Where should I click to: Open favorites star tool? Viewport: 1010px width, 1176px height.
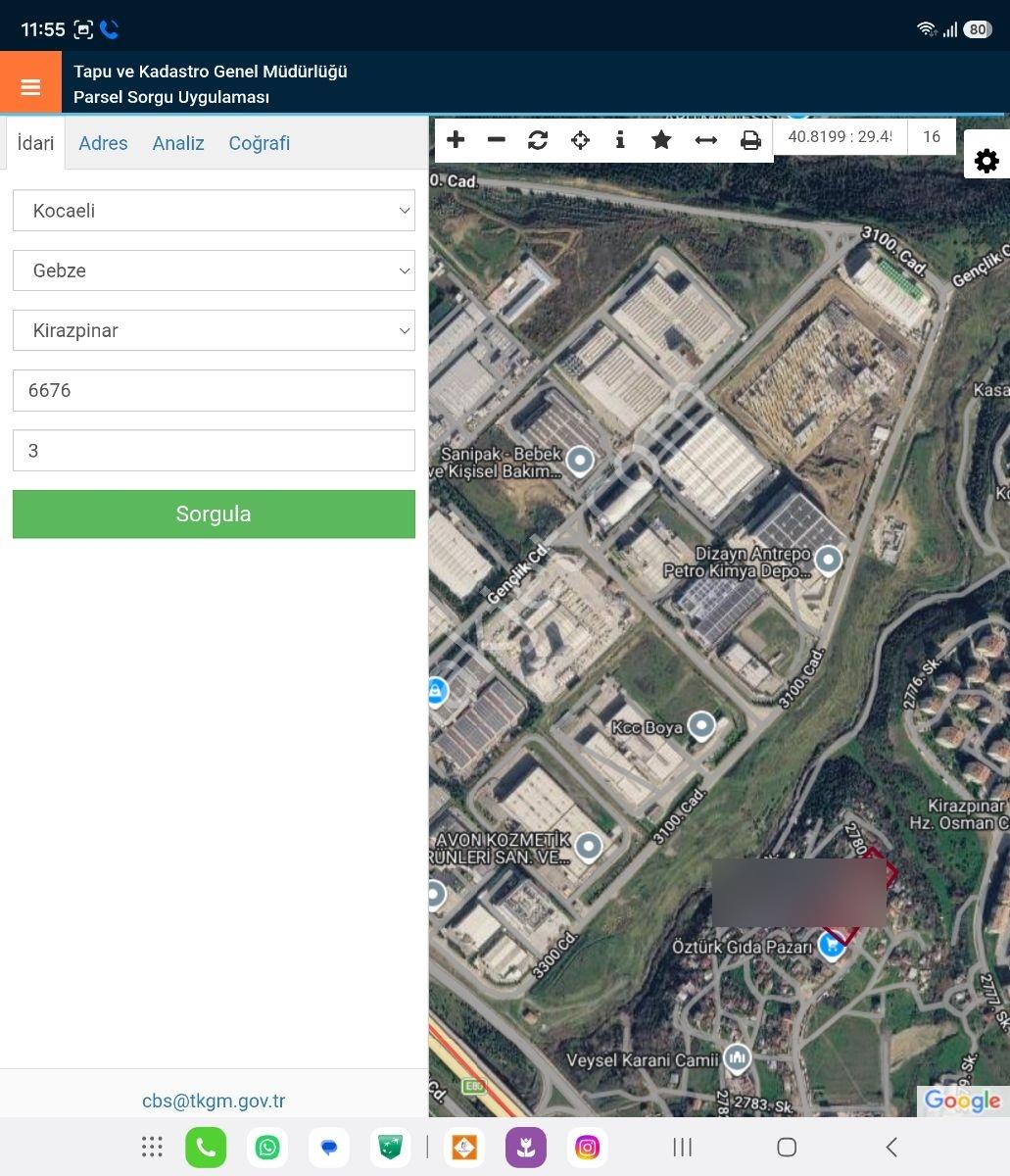661,140
